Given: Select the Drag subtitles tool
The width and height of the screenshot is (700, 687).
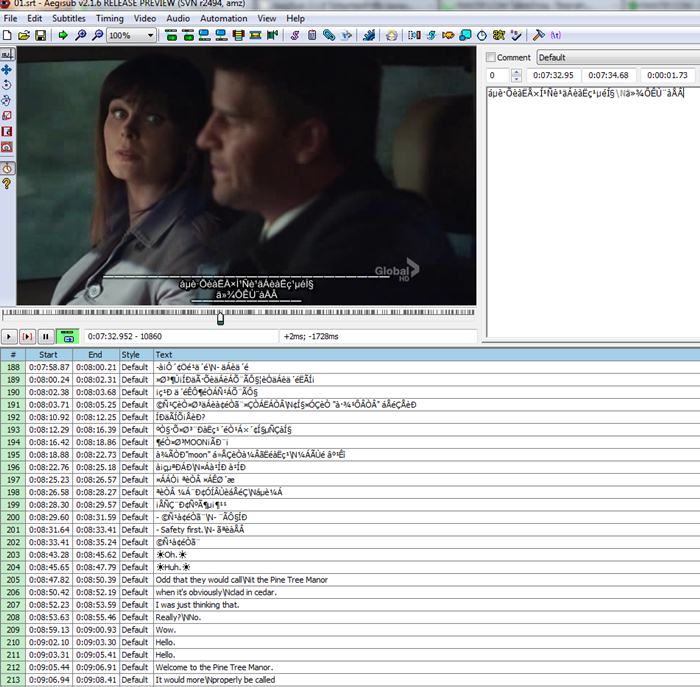Looking at the screenshot, I should [x=7, y=70].
